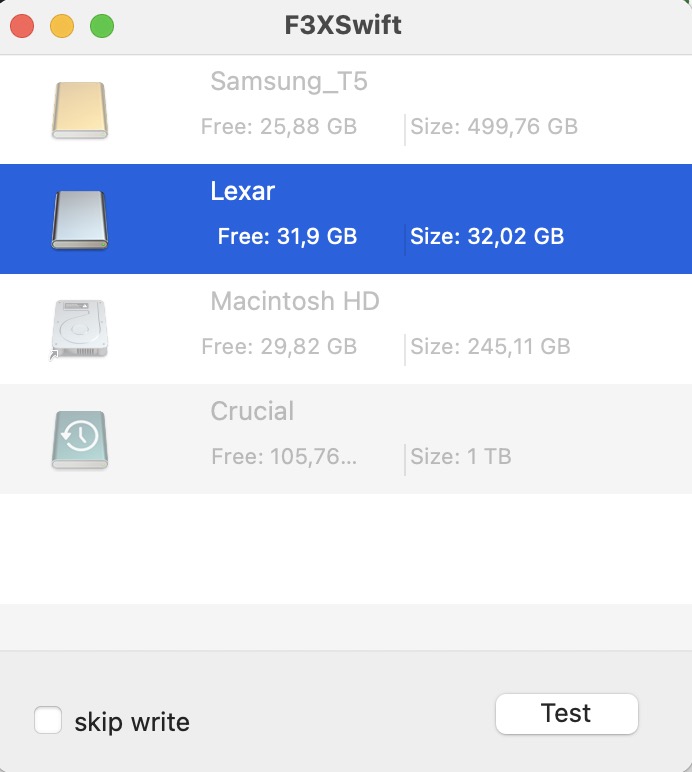This screenshot has height=772, width=692.
Task: Click the Crucial Time Machine drive icon
Action: [x=80, y=439]
